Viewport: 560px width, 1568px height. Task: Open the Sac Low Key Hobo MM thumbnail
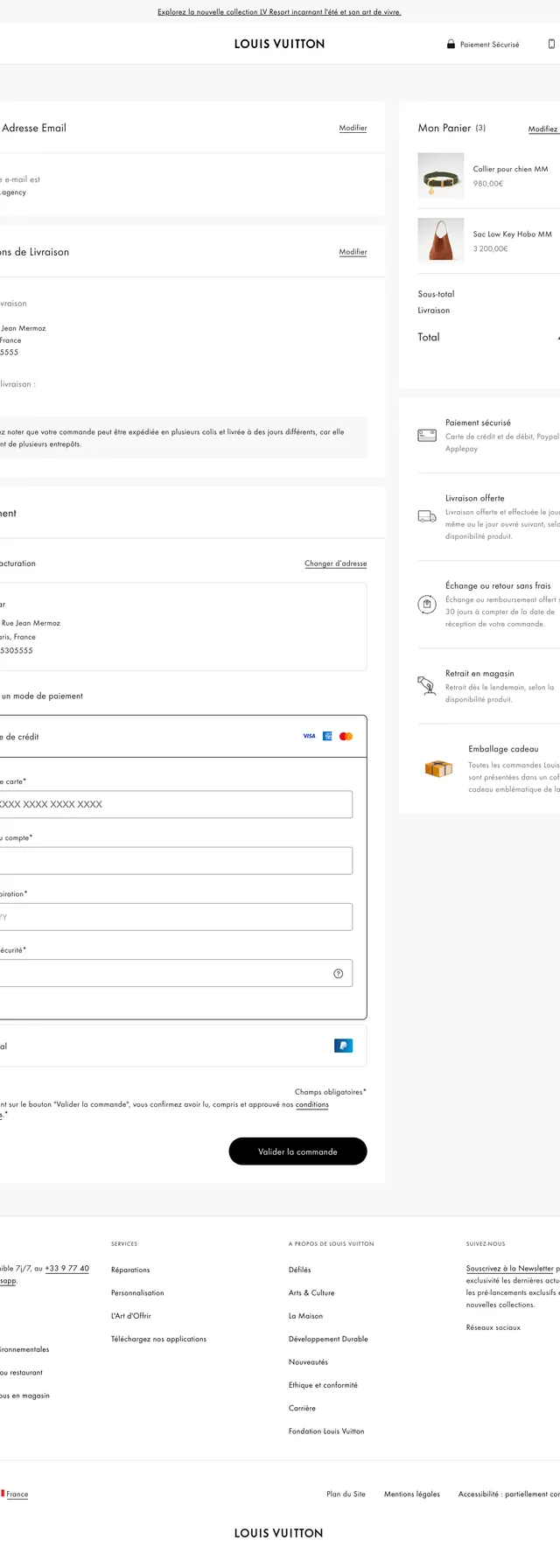tap(440, 241)
